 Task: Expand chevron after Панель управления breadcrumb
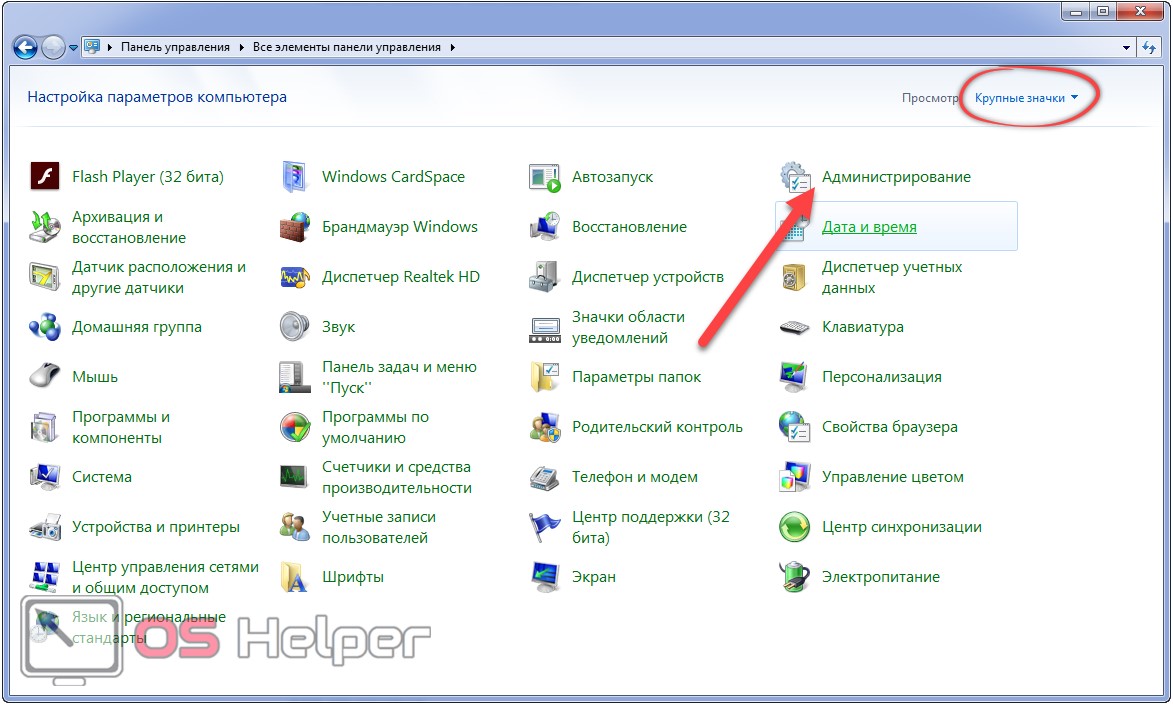click(242, 47)
